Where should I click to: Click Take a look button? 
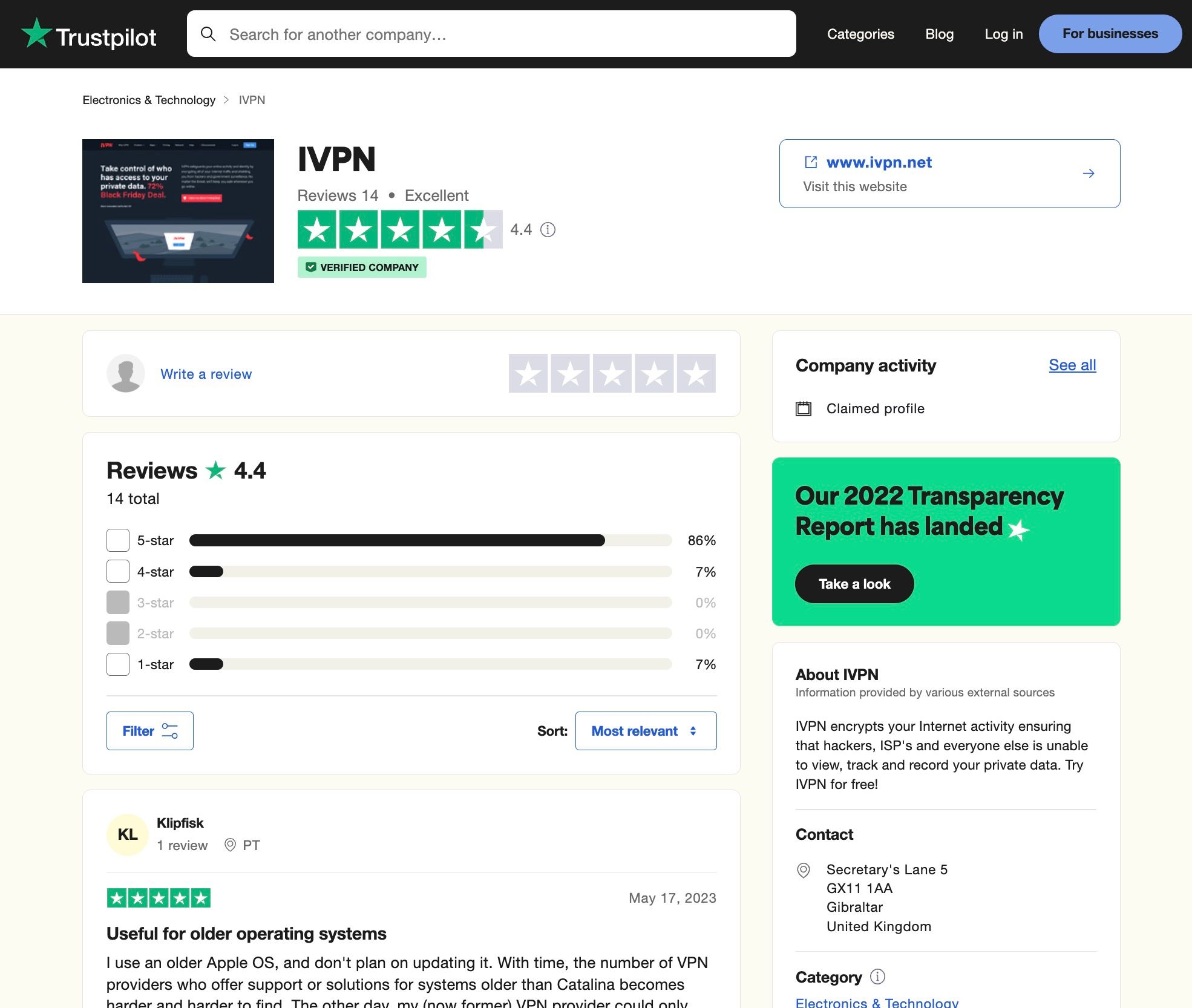854,584
